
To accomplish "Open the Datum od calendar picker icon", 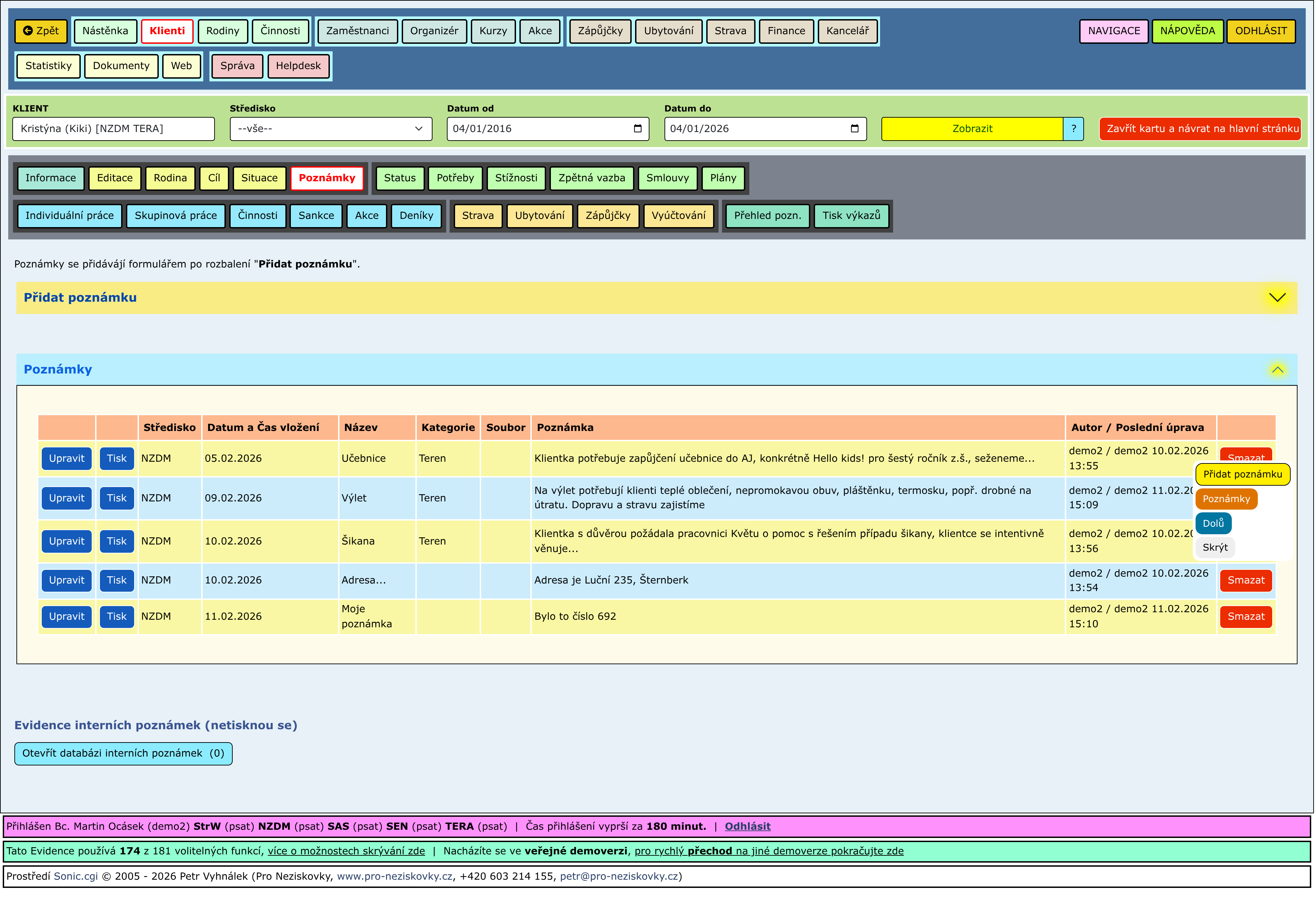I will click(637, 129).
